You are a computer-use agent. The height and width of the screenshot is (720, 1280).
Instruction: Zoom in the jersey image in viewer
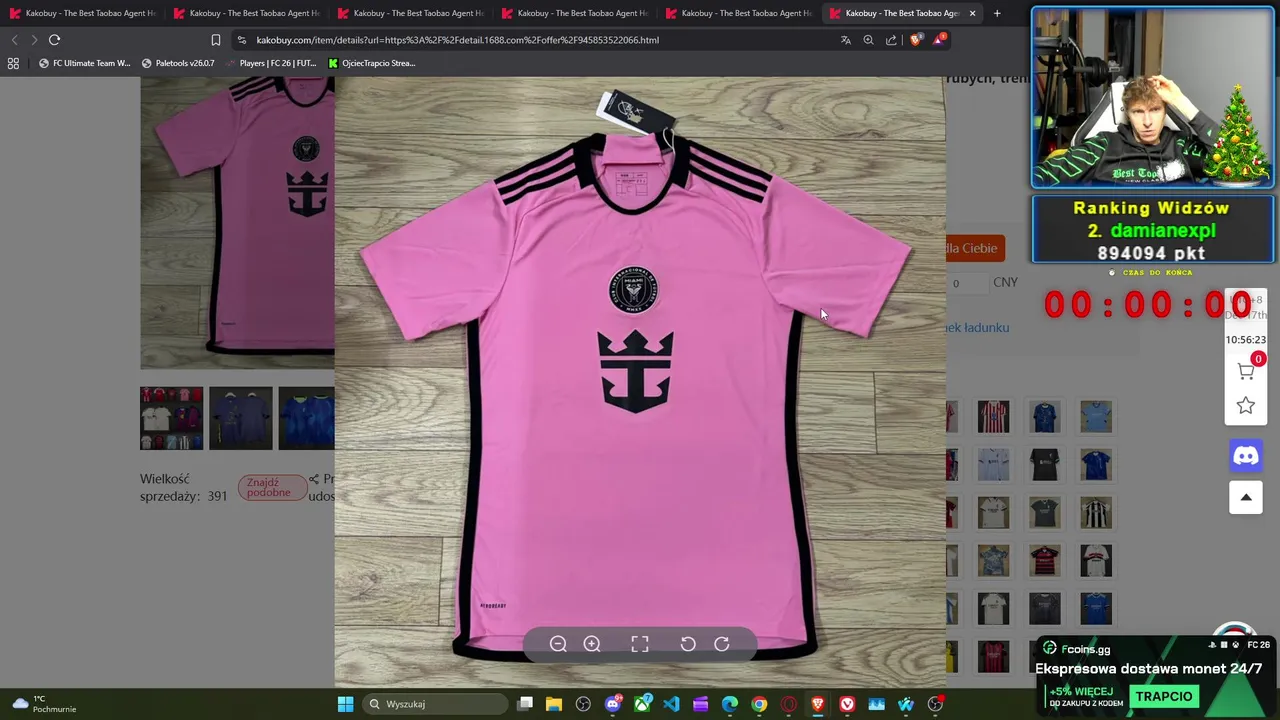[592, 644]
